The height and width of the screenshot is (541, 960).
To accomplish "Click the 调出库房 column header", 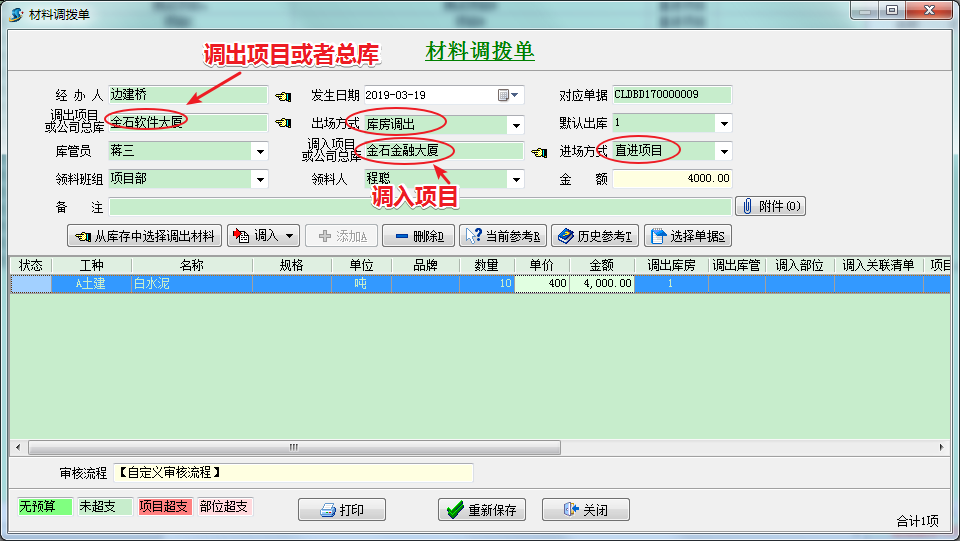I will point(671,265).
